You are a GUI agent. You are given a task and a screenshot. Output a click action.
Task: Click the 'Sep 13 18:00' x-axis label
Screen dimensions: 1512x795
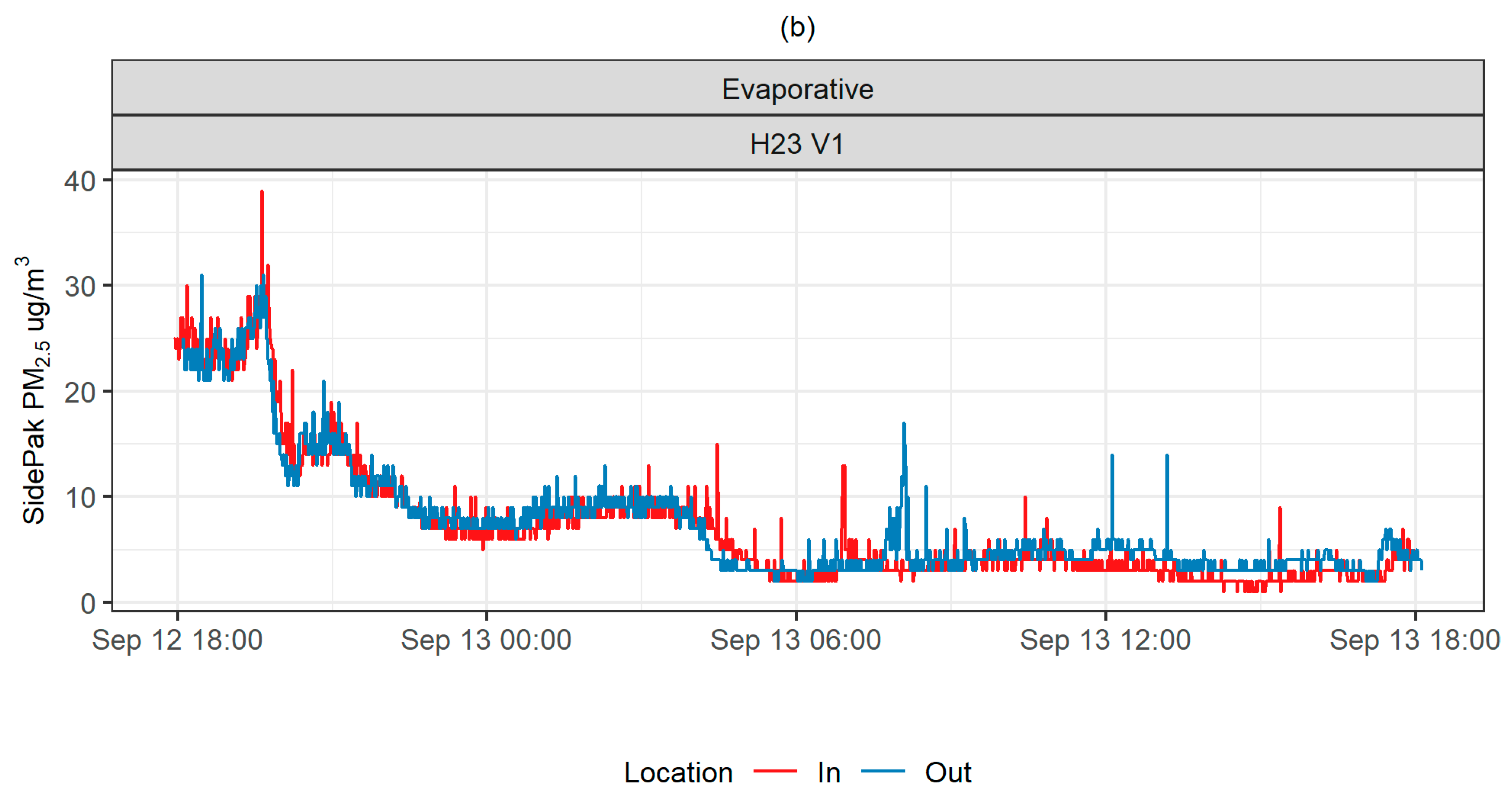(1414, 639)
